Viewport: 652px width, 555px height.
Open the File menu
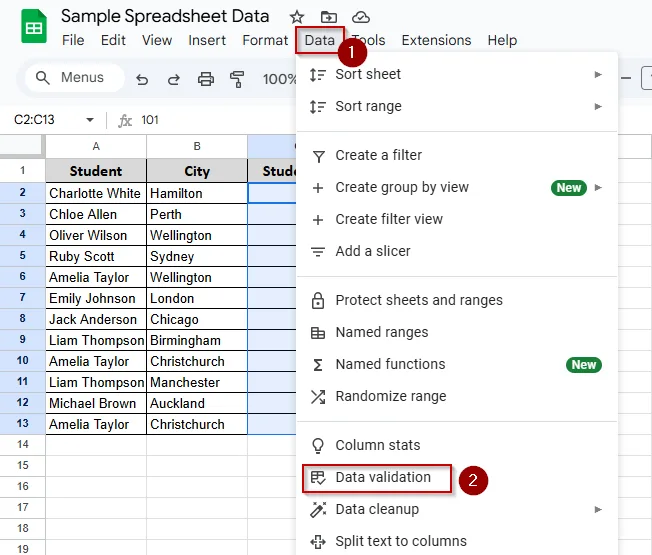(73, 40)
